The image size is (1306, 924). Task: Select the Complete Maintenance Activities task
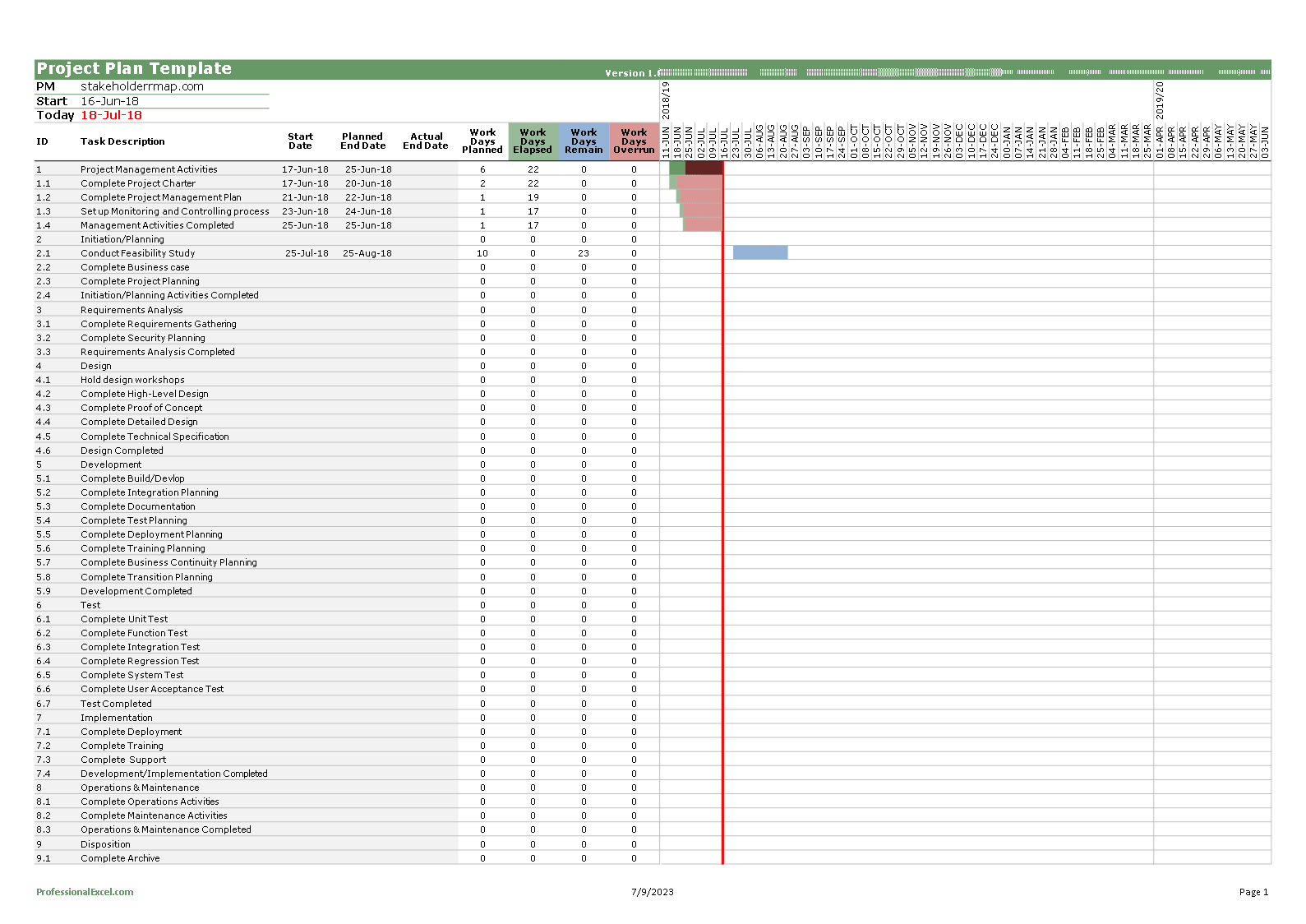(x=154, y=815)
